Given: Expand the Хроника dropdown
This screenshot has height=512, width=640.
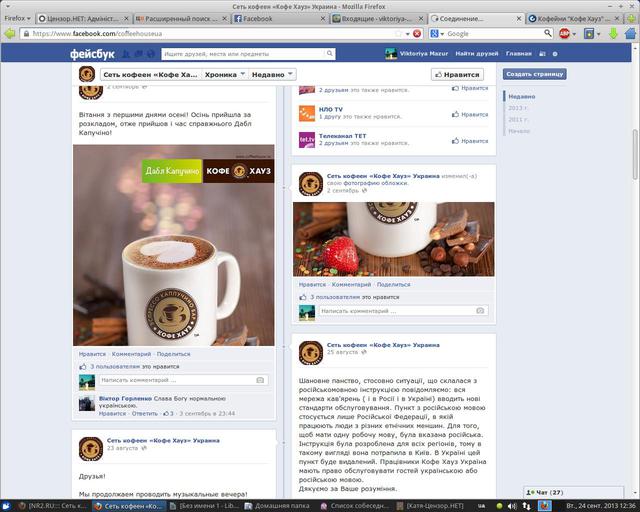Looking at the screenshot, I should [x=224, y=75].
